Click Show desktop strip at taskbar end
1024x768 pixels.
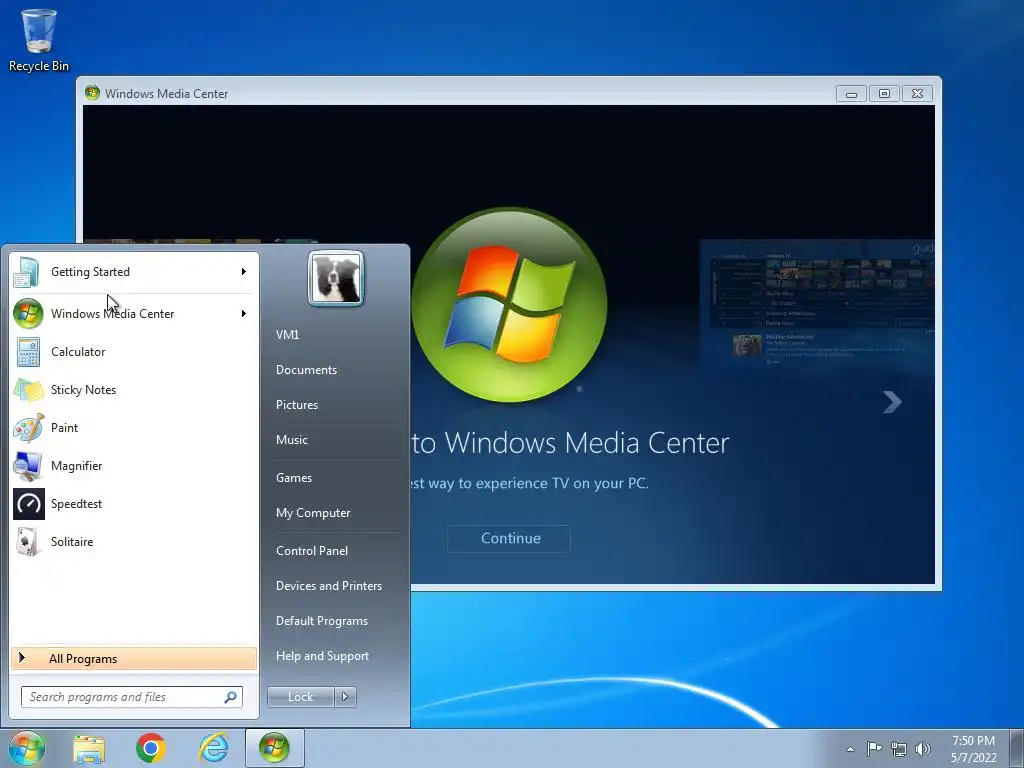tap(1018, 748)
